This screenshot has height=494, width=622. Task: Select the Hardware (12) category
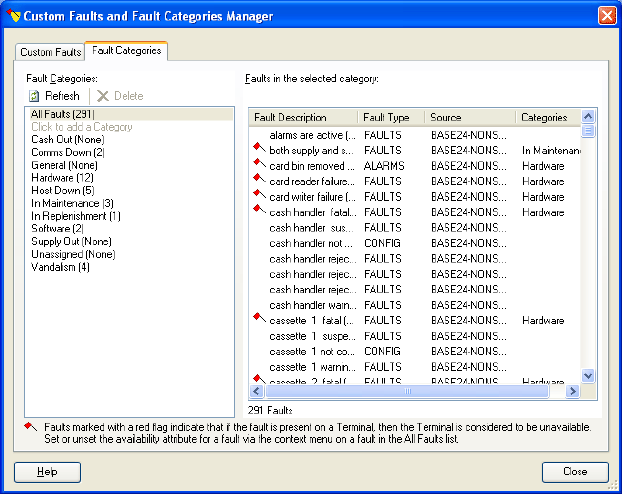pos(60,177)
